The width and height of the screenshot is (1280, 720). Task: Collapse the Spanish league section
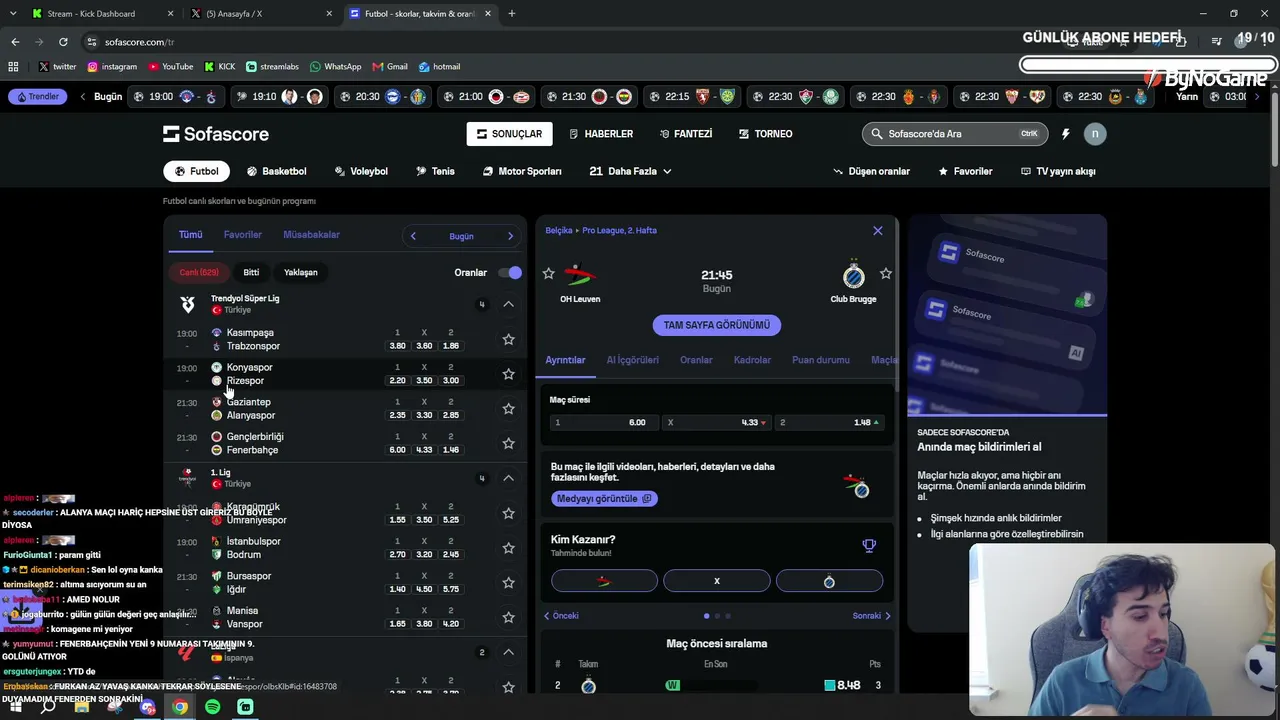[x=508, y=652]
